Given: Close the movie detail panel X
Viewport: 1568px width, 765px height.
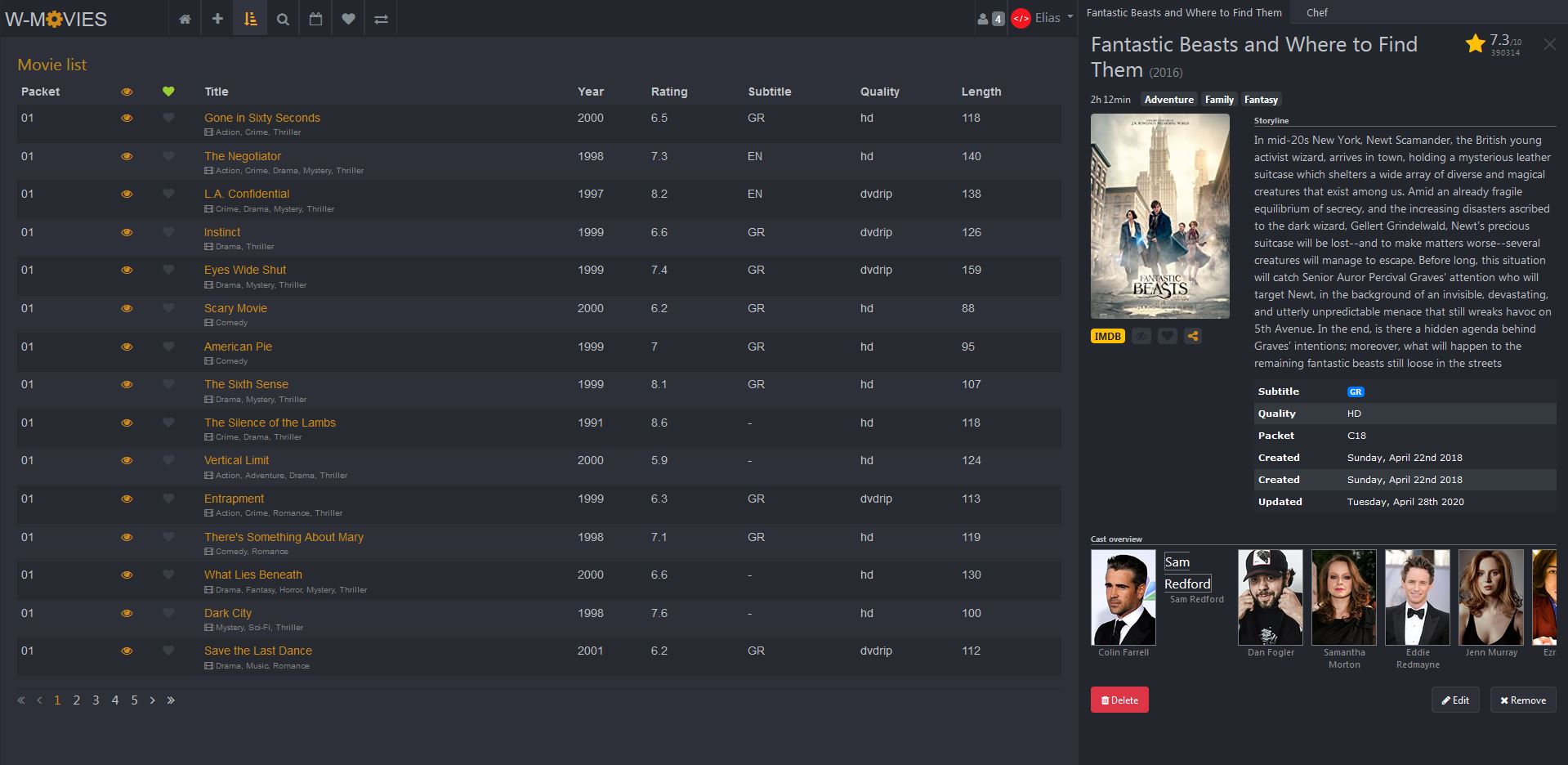Looking at the screenshot, I should pyautogui.click(x=1549, y=44).
